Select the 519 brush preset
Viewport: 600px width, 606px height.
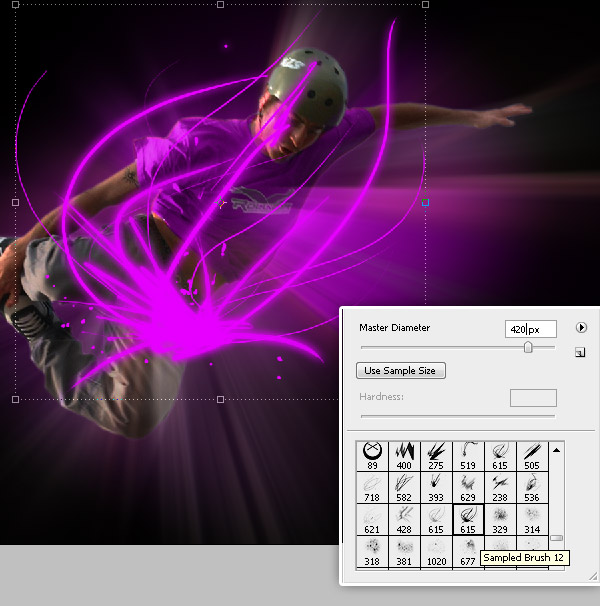(468, 456)
